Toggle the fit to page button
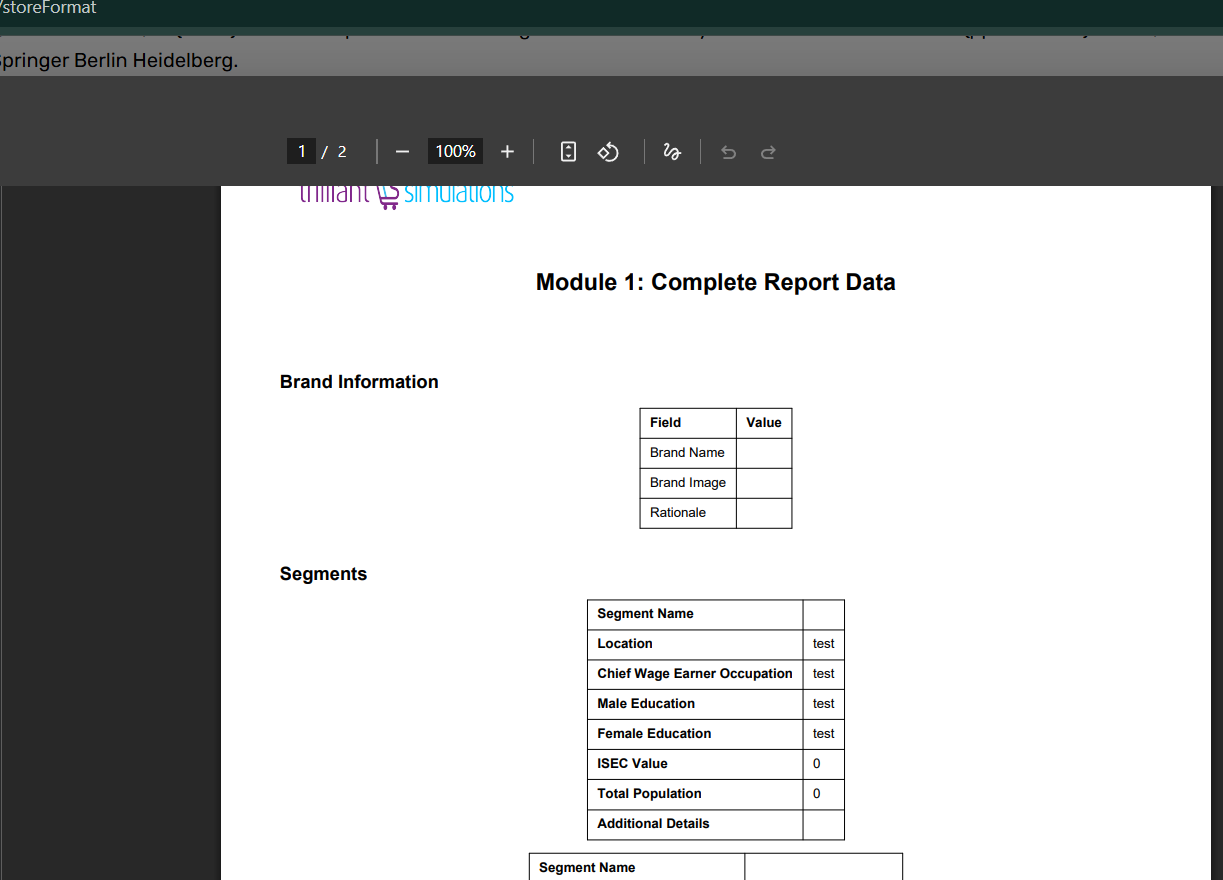Viewport: 1223px width, 880px height. 568,152
